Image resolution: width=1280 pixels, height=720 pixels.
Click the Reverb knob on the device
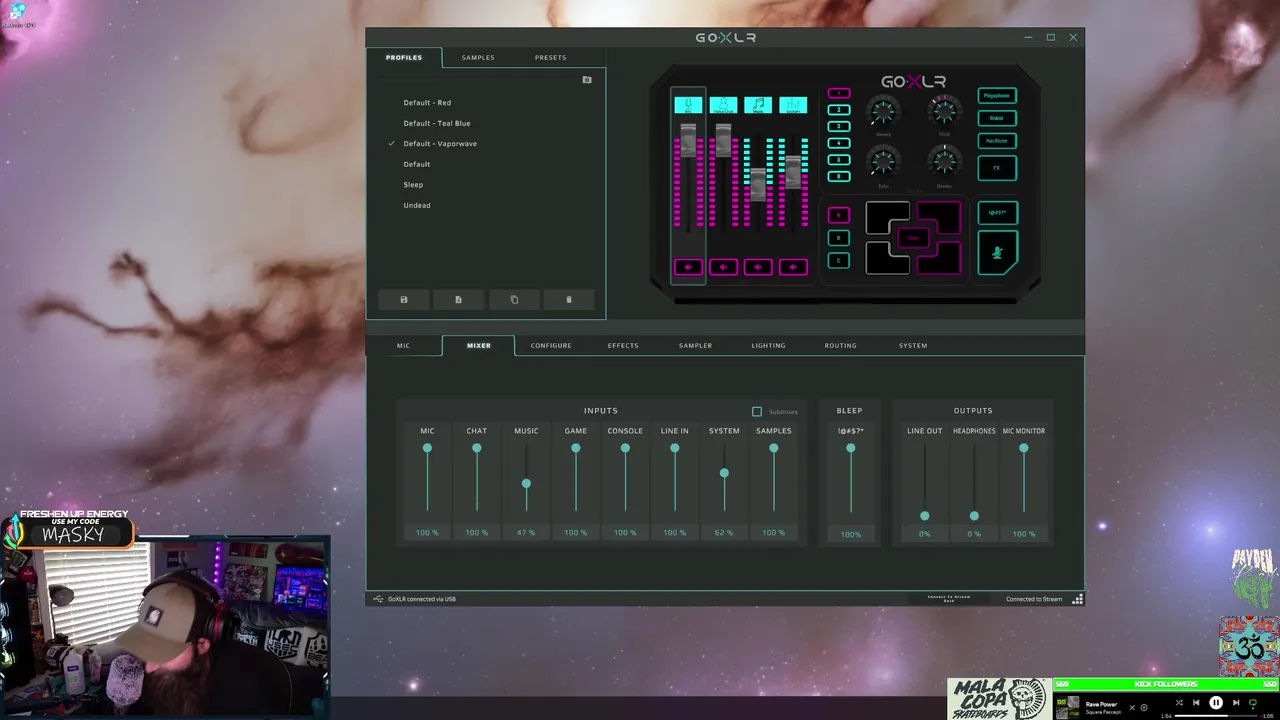coord(883,111)
